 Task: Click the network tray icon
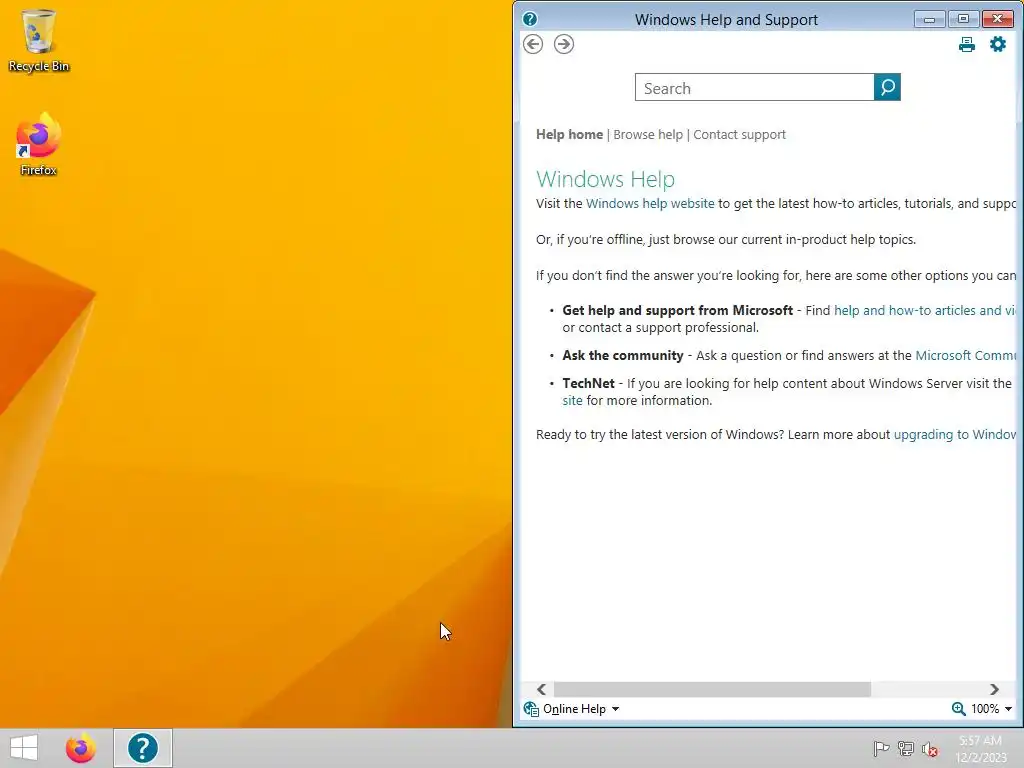pyautogui.click(x=905, y=748)
